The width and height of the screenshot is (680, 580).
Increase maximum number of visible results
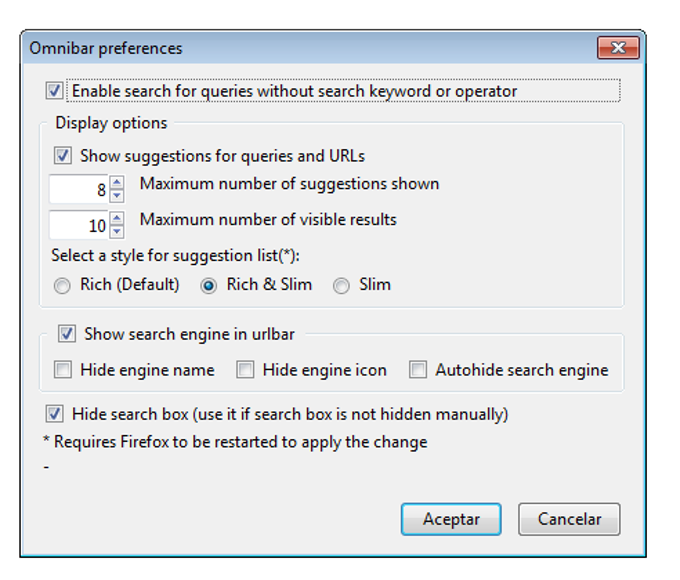(x=117, y=218)
